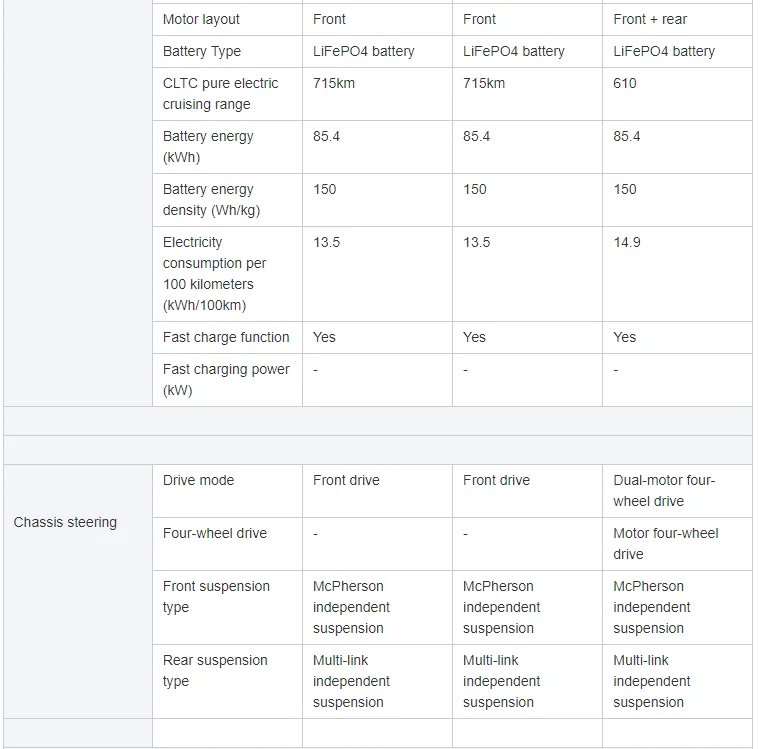Click the 'Motor layout' row label

(201, 19)
